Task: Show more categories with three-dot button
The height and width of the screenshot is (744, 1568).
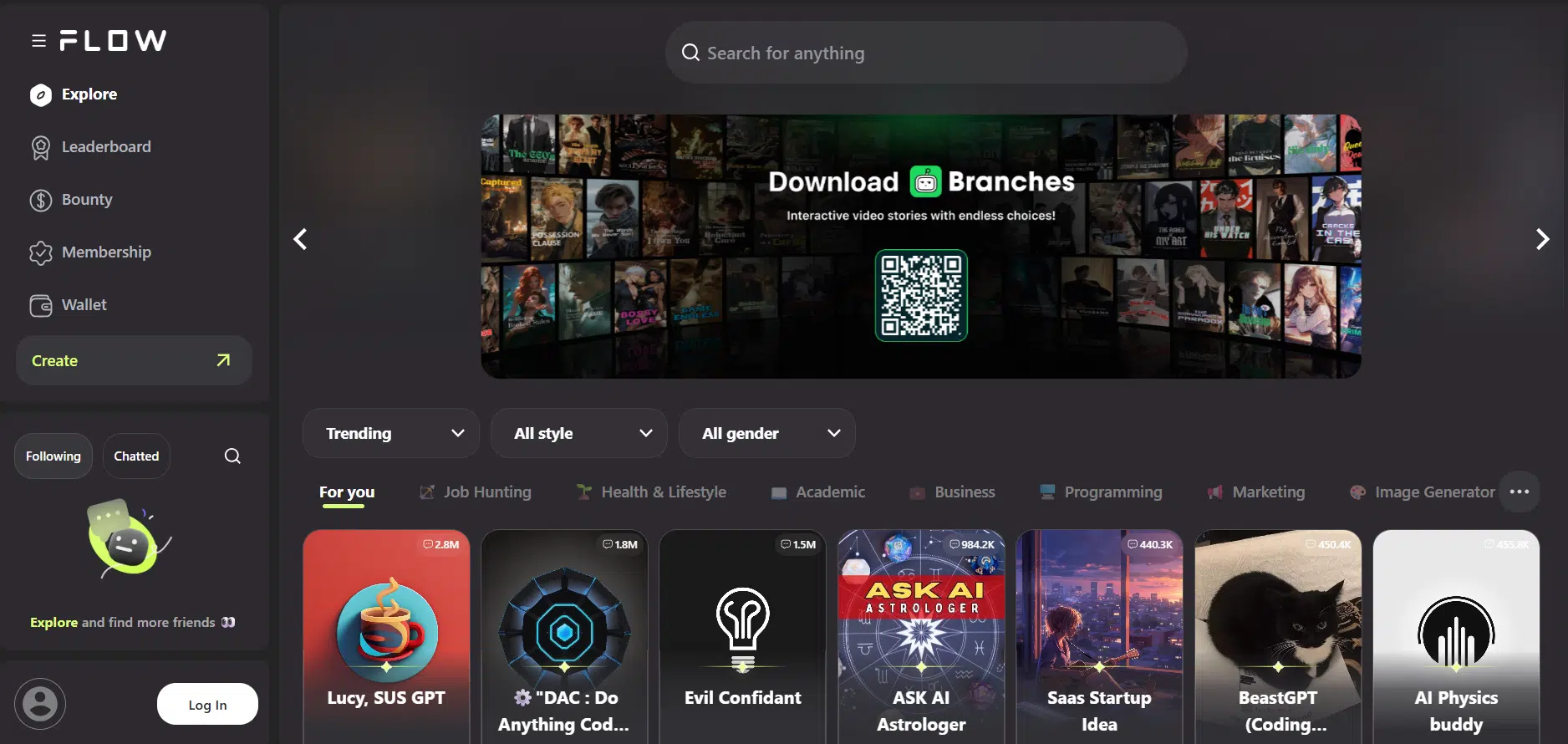Action: pyautogui.click(x=1519, y=492)
